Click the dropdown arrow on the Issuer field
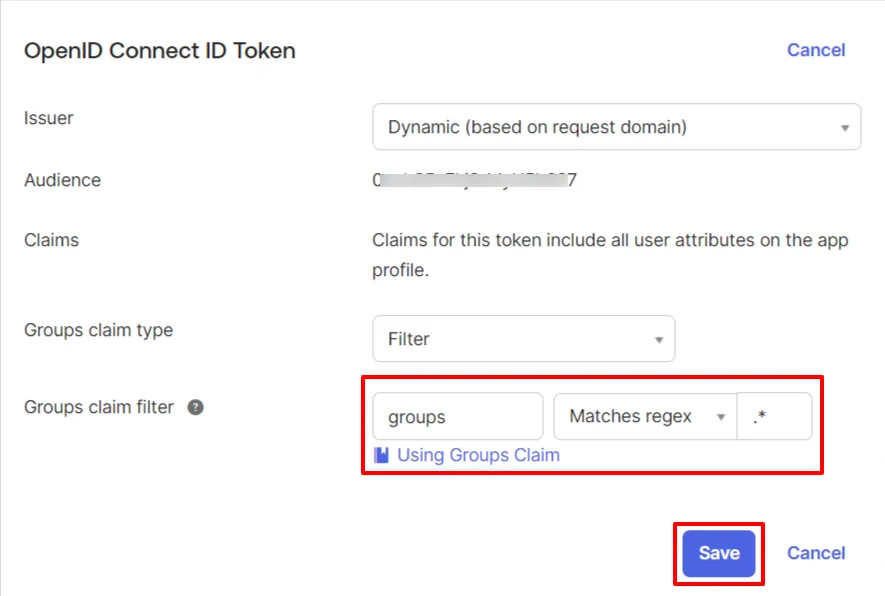 tap(843, 127)
